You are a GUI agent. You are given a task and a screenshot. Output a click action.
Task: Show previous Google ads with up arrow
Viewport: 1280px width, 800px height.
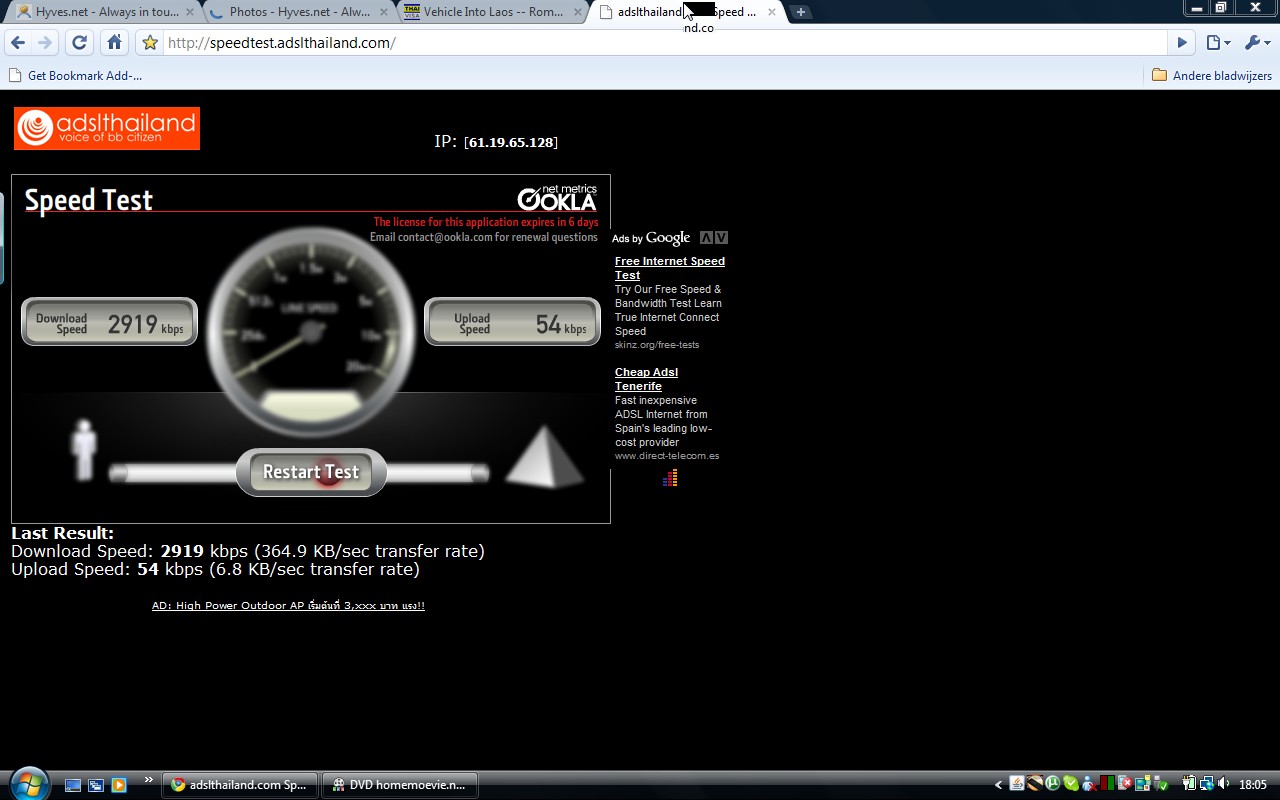coord(707,238)
